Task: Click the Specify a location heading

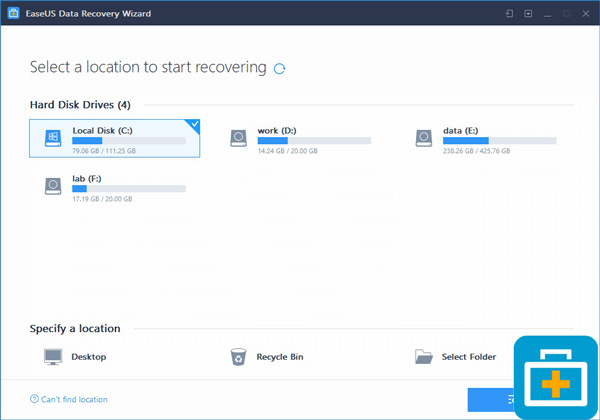Action: (75, 329)
